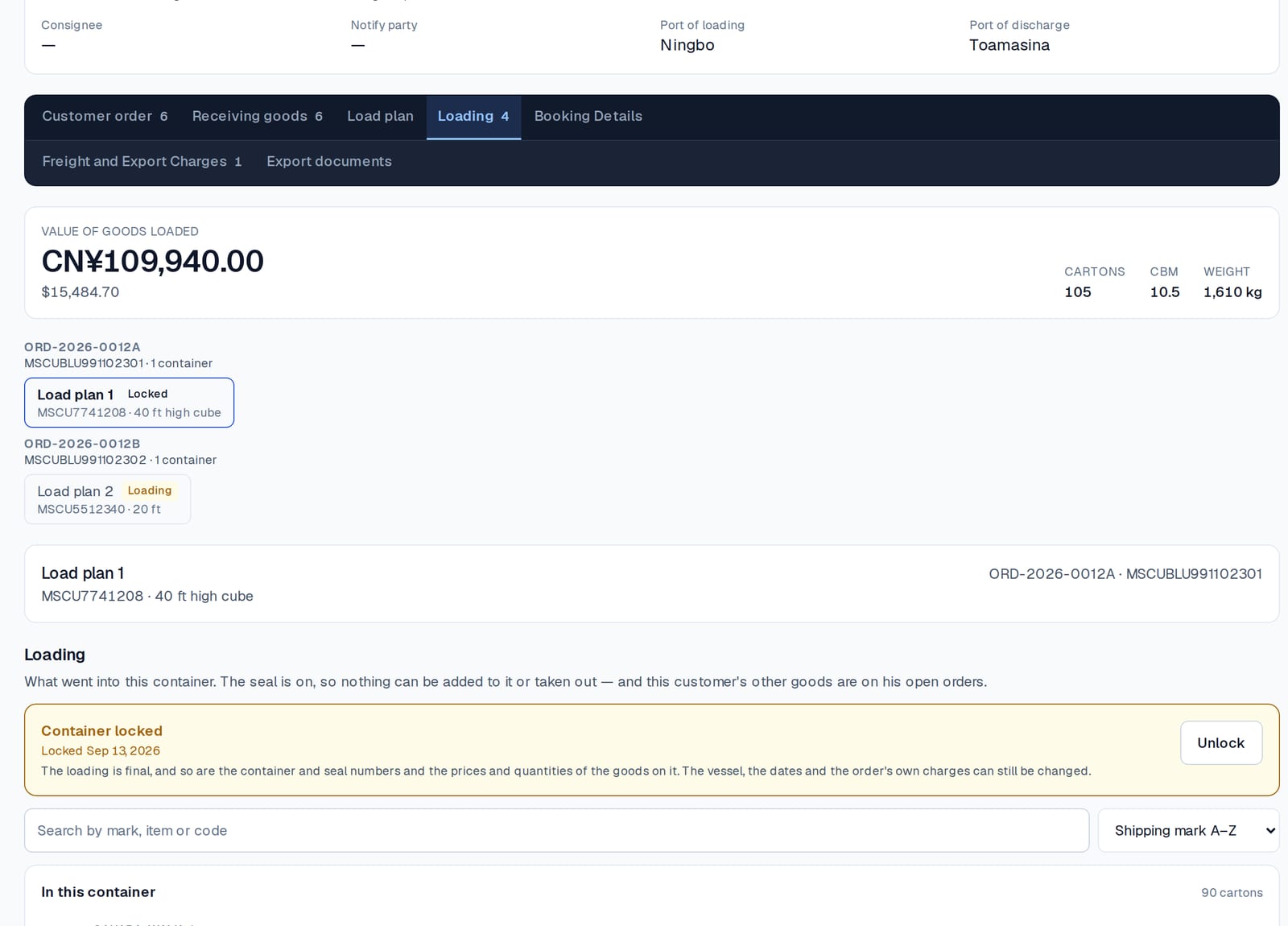Select the Load plan 1 container card

click(129, 403)
